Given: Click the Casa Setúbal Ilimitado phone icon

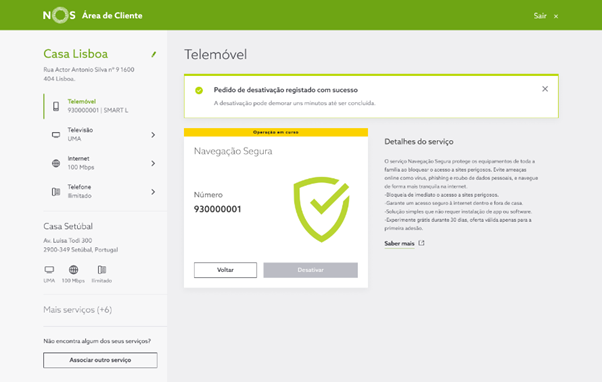Looking at the screenshot, I should click(x=102, y=270).
